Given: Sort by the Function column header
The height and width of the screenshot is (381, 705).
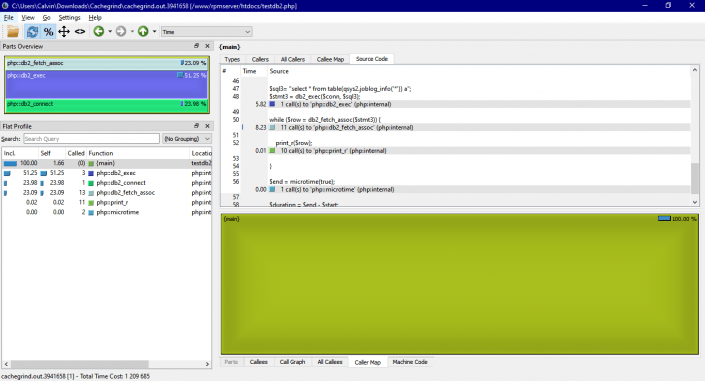Looking at the screenshot, I should pos(138,153).
